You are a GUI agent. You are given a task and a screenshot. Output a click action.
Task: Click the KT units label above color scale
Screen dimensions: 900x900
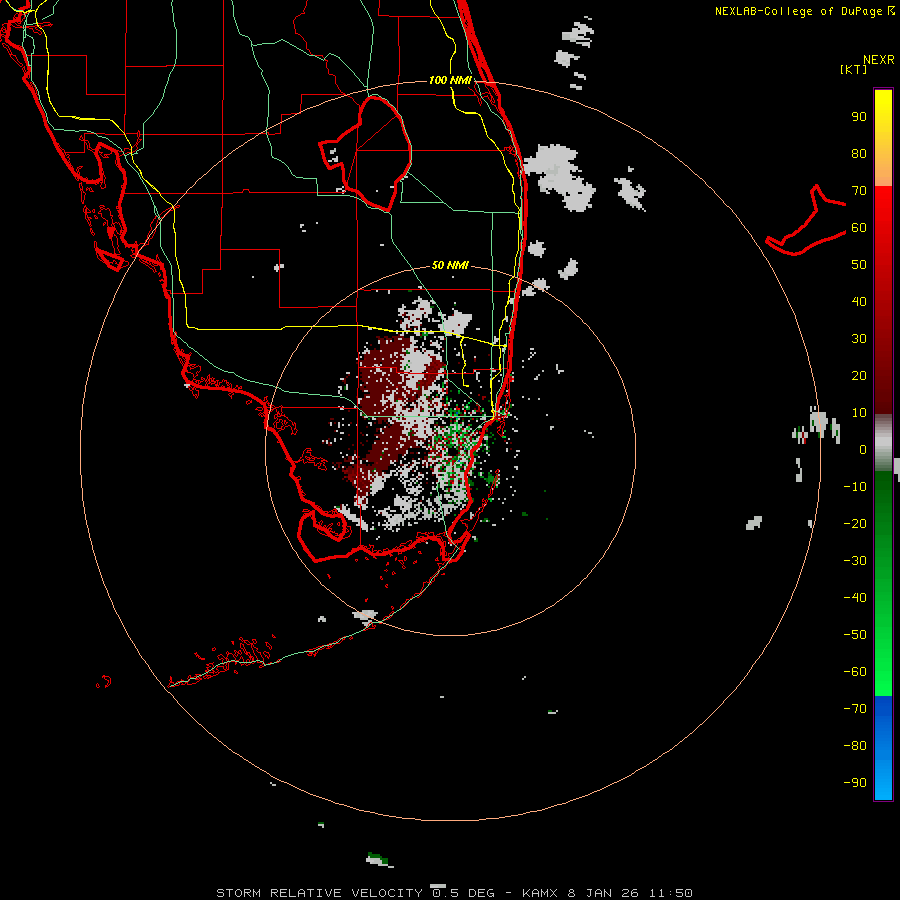(x=854, y=69)
